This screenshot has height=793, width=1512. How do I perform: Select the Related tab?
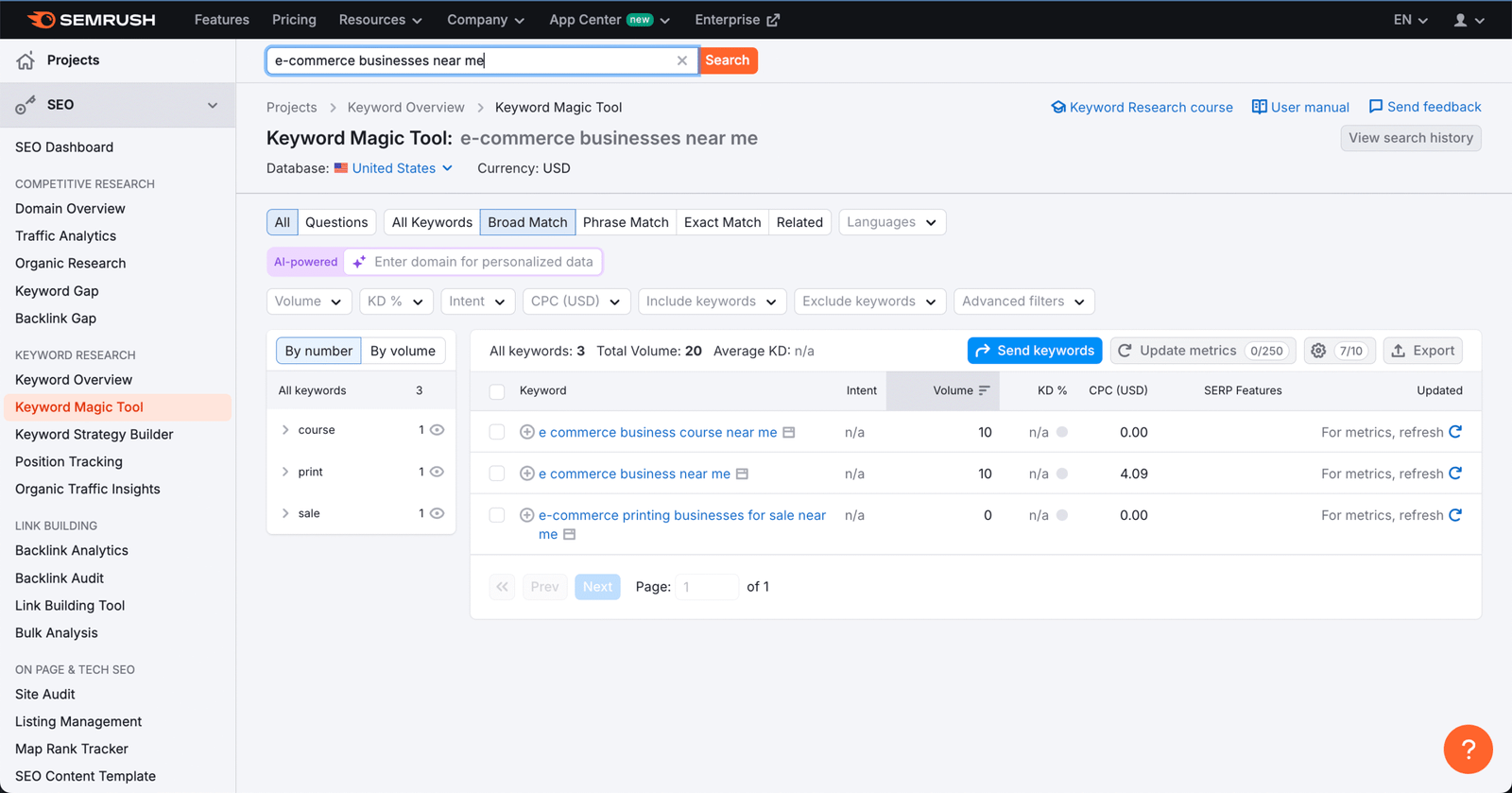(799, 222)
